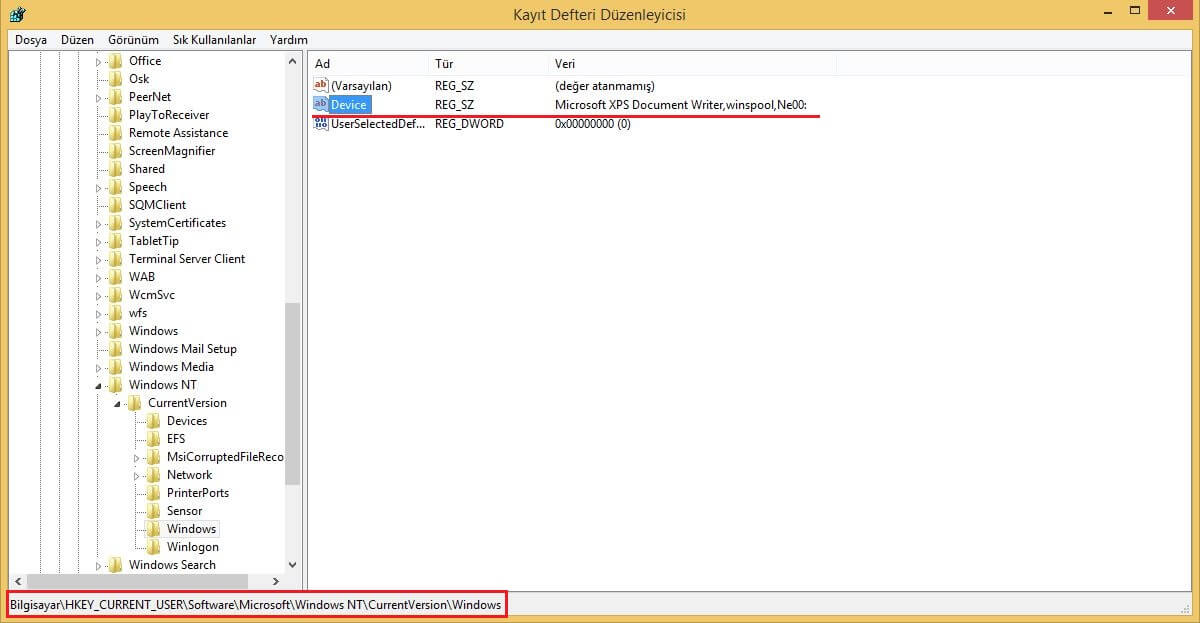Click the PrinterPorts folder icon
1200x623 pixels.
click(x=155, y=493)
